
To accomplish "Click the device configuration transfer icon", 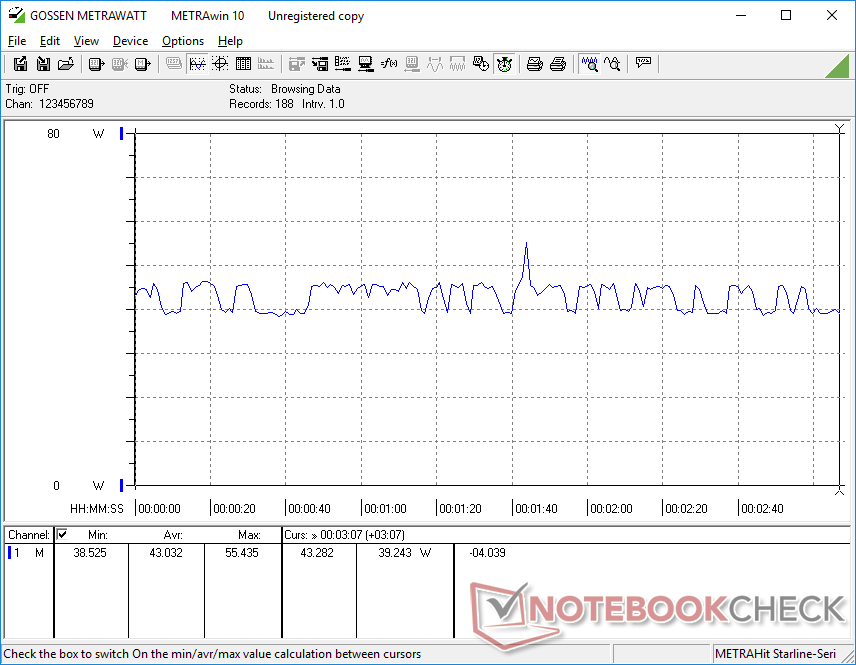I will coord(319,64).
